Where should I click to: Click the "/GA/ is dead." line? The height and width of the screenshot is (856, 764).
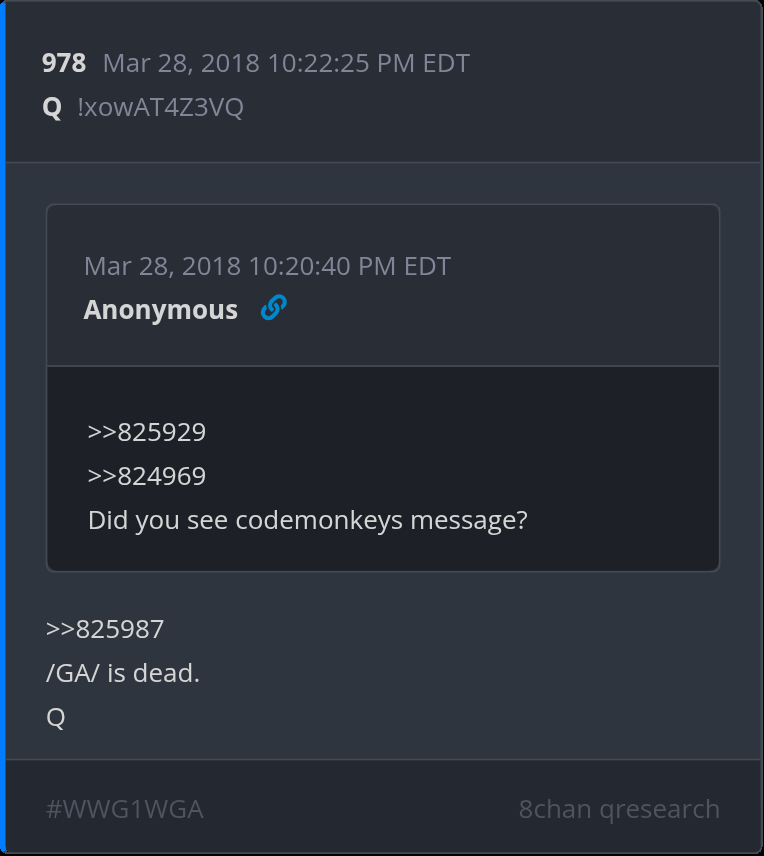point(123,673)
